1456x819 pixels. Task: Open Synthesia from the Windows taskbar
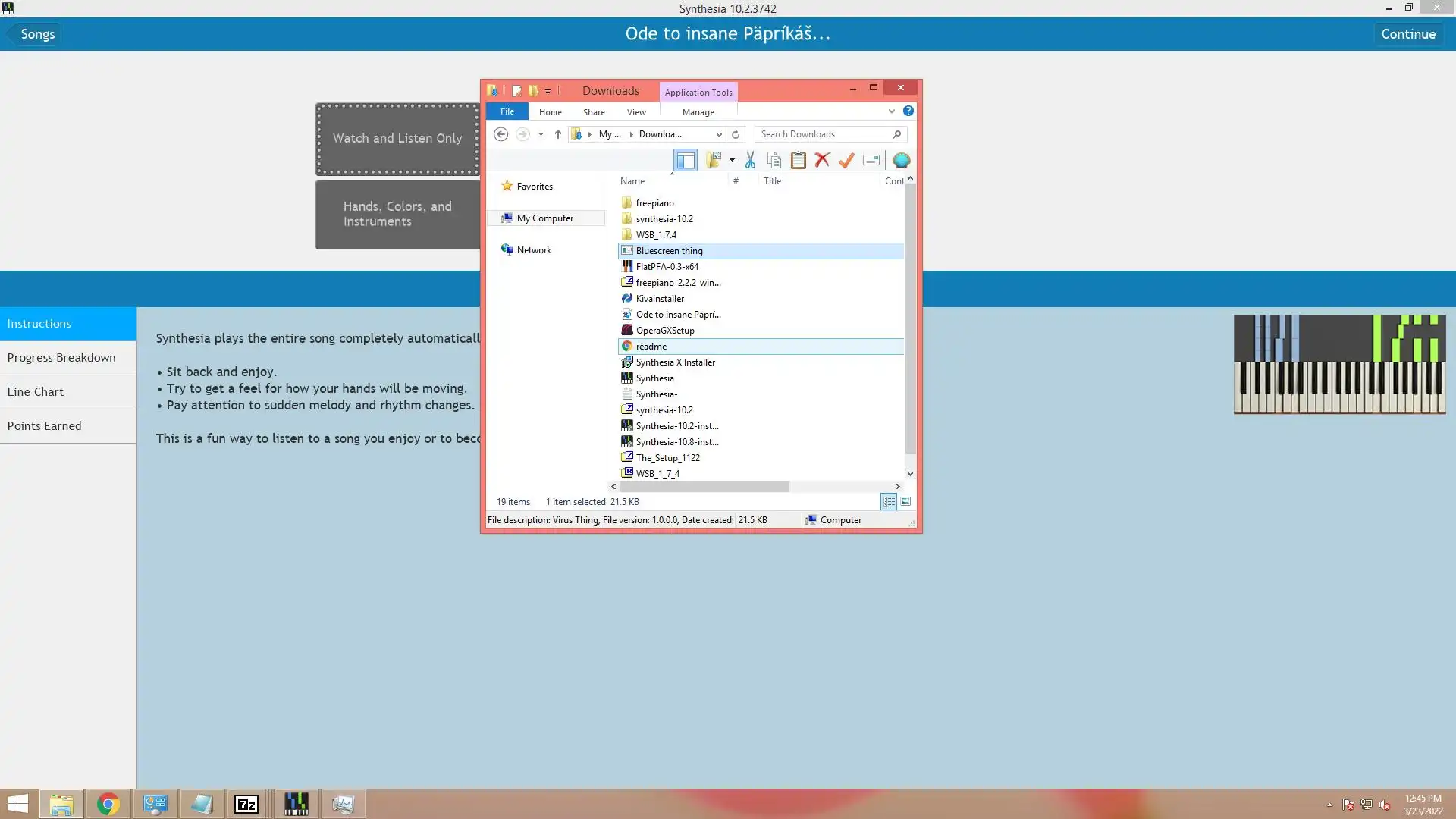[296, 804]
